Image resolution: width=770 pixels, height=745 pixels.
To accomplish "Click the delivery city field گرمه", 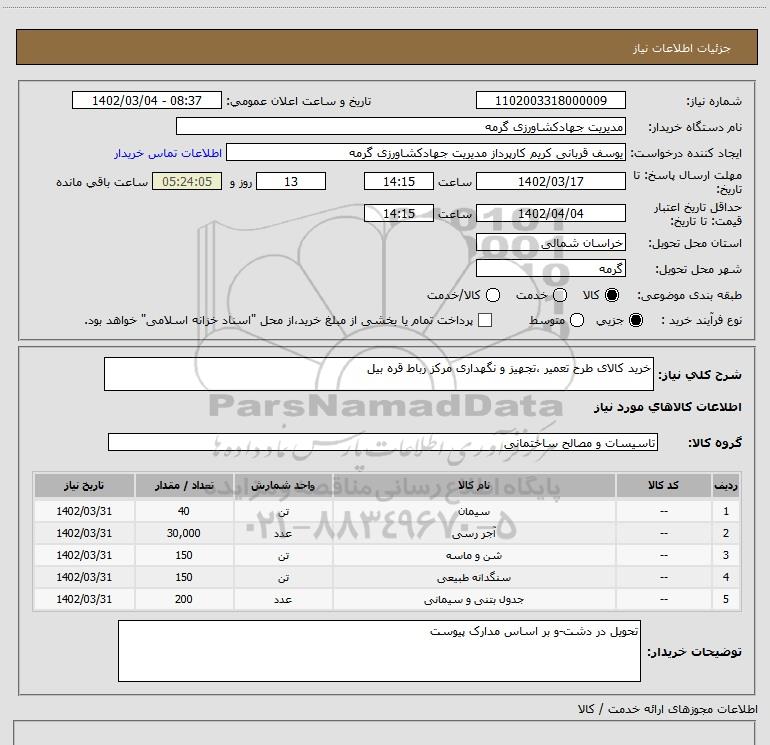I will click(550, 268).
